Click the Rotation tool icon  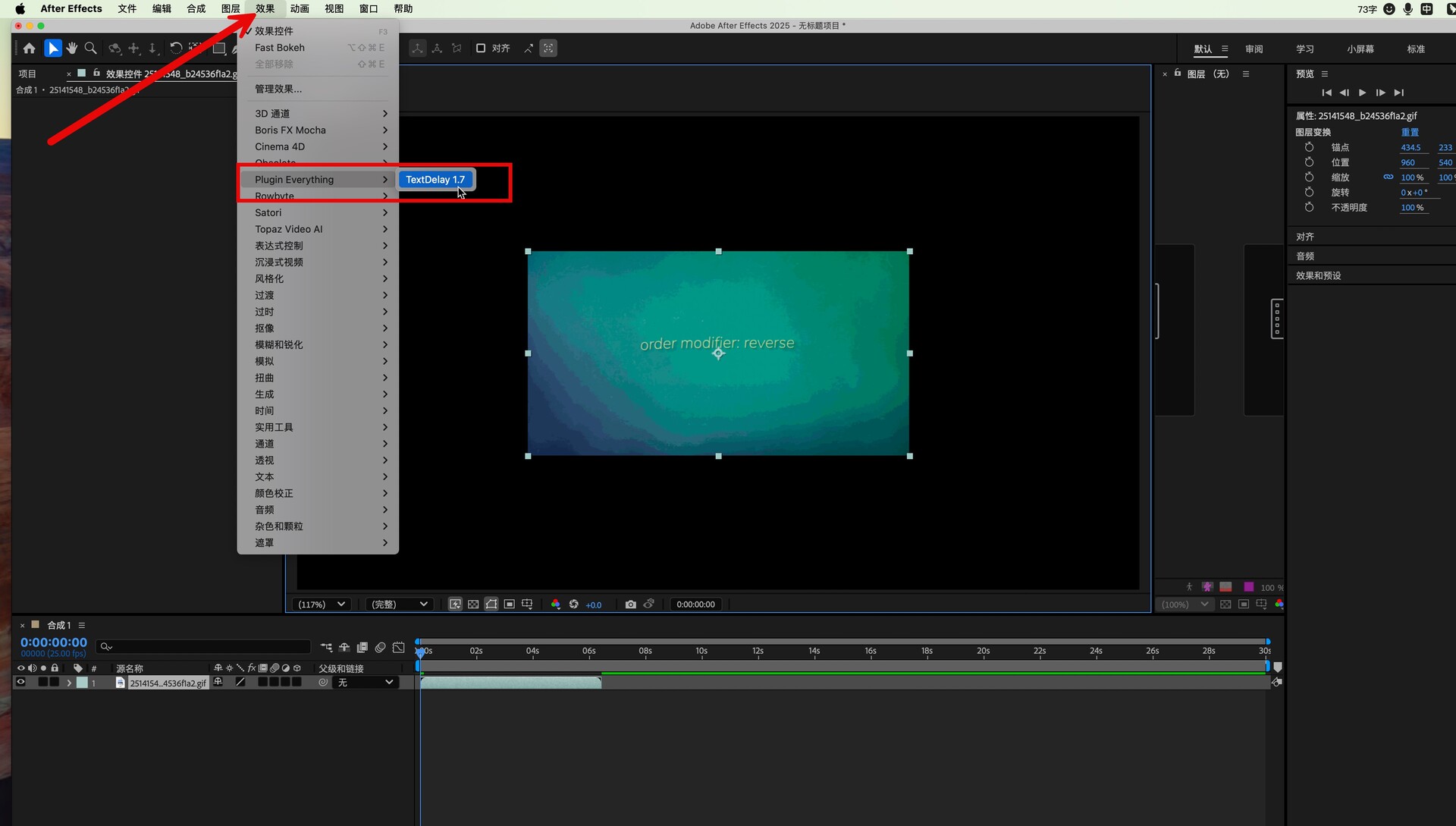click(x=176, y=49)
